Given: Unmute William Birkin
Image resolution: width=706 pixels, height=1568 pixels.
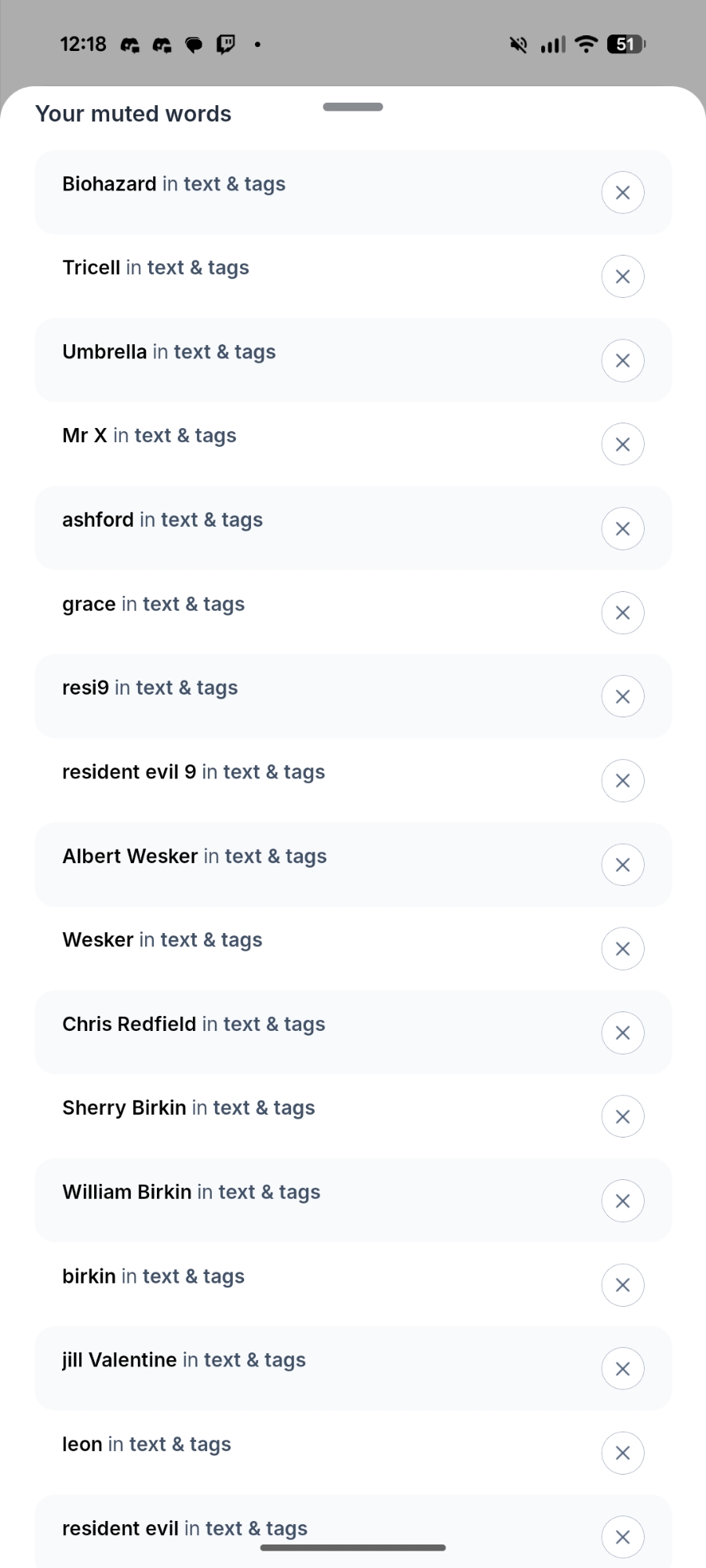Looking at the screenshot, I should 623,1201.
